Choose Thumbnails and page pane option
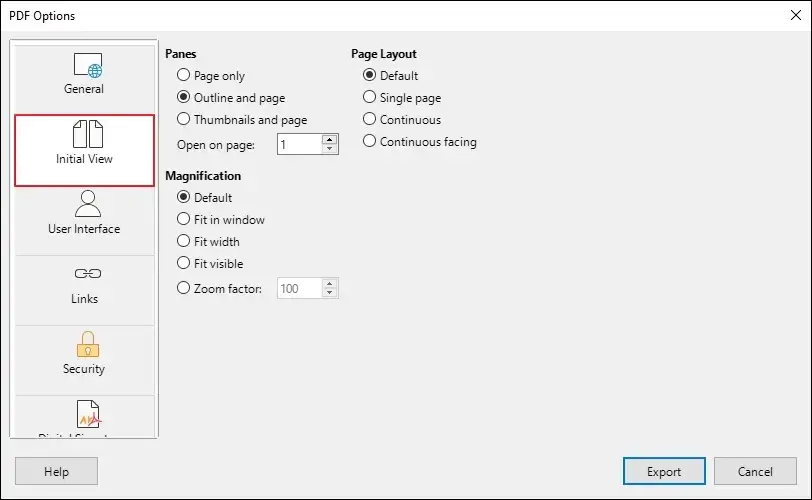This screenshot has height=500, width=812. click(x=183, y=119)
